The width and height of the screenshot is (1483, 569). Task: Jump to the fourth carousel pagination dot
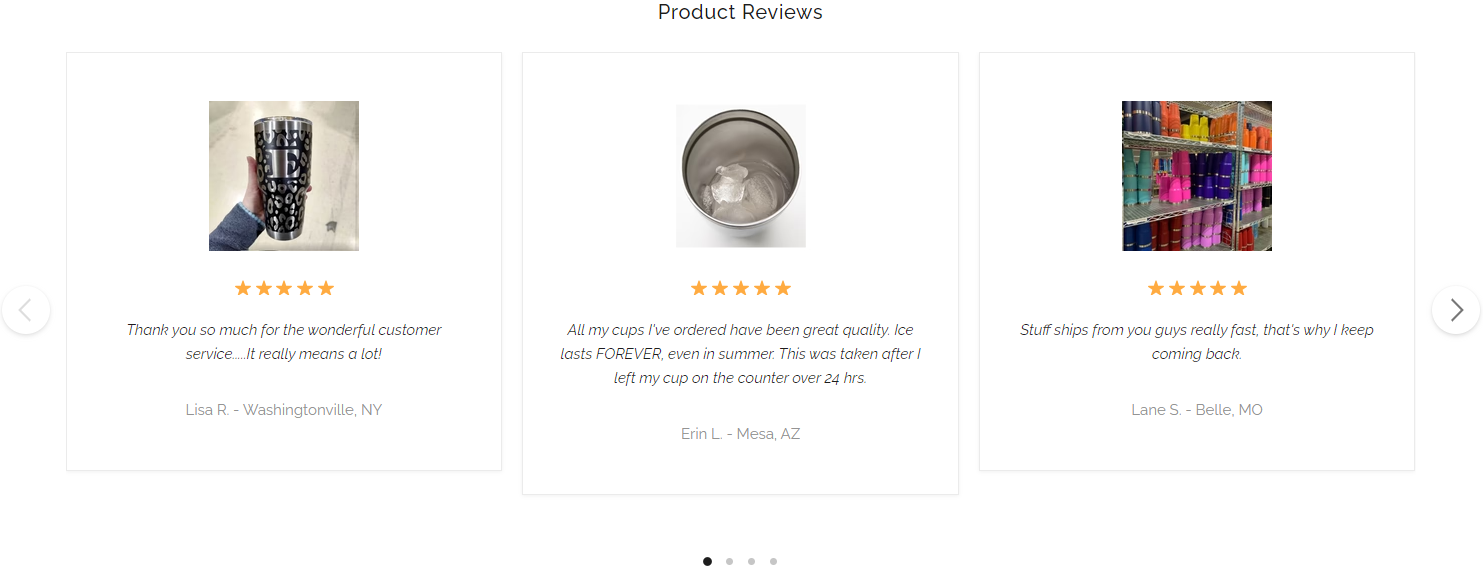point(773,561)
